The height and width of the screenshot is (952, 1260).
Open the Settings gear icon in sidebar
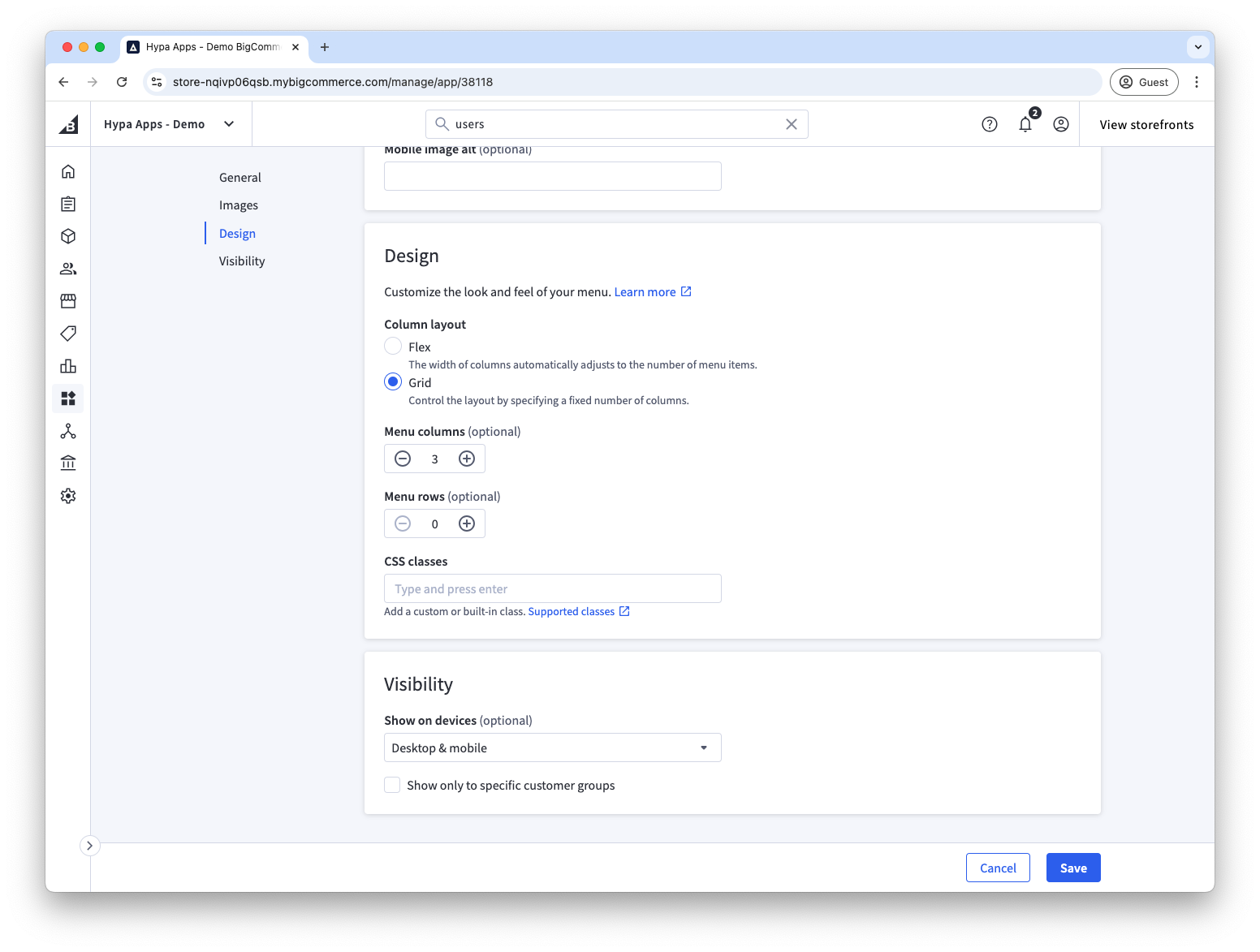tap(68, 496)
